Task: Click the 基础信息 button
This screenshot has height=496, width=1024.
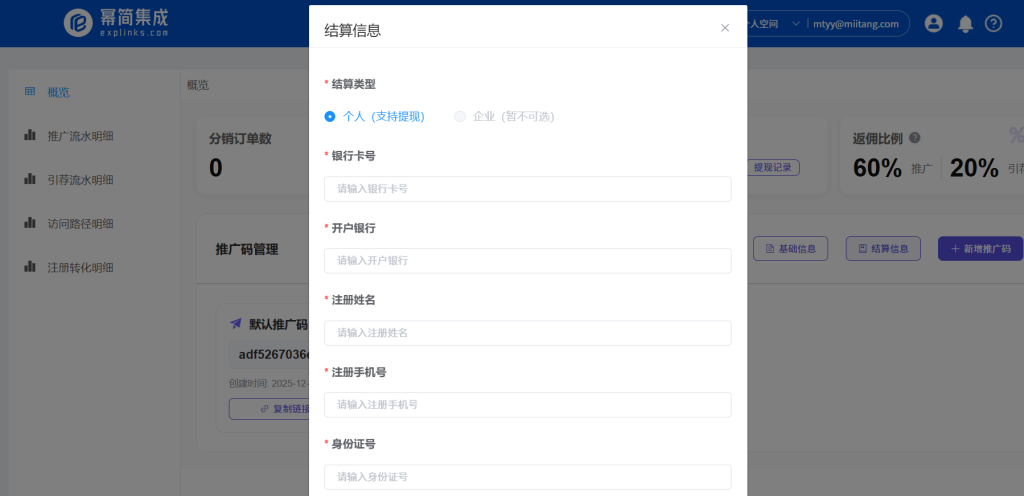Action: (x=790, y=249)
